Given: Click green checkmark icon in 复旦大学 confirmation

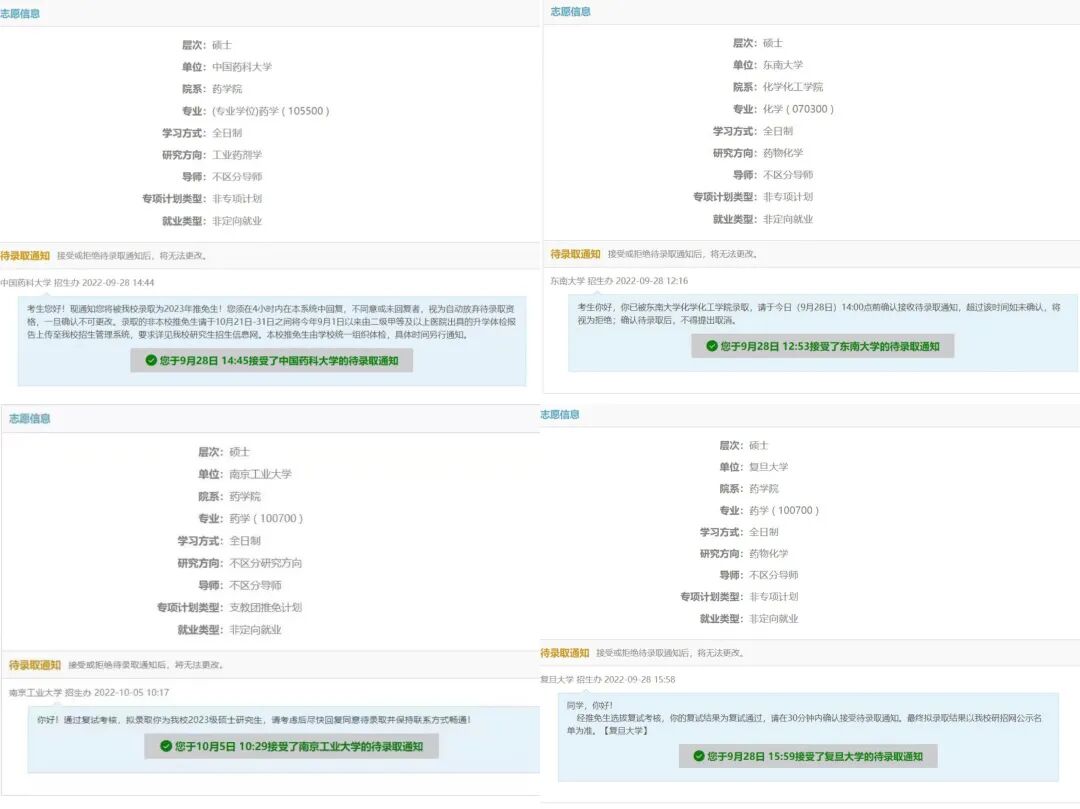Looking at the screenshot, I should [698, 756].
